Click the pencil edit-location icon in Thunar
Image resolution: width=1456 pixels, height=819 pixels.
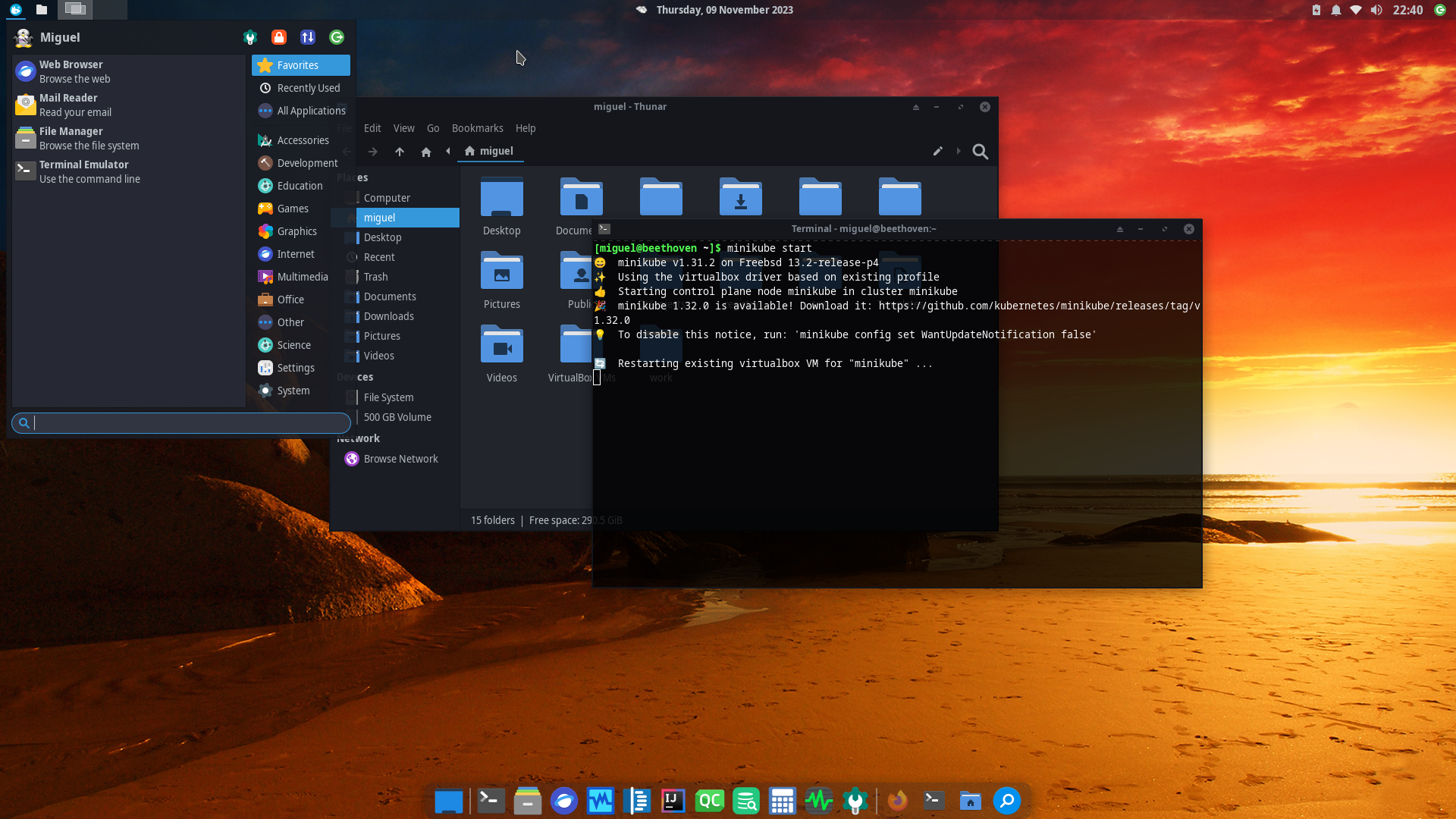(938, 151)
